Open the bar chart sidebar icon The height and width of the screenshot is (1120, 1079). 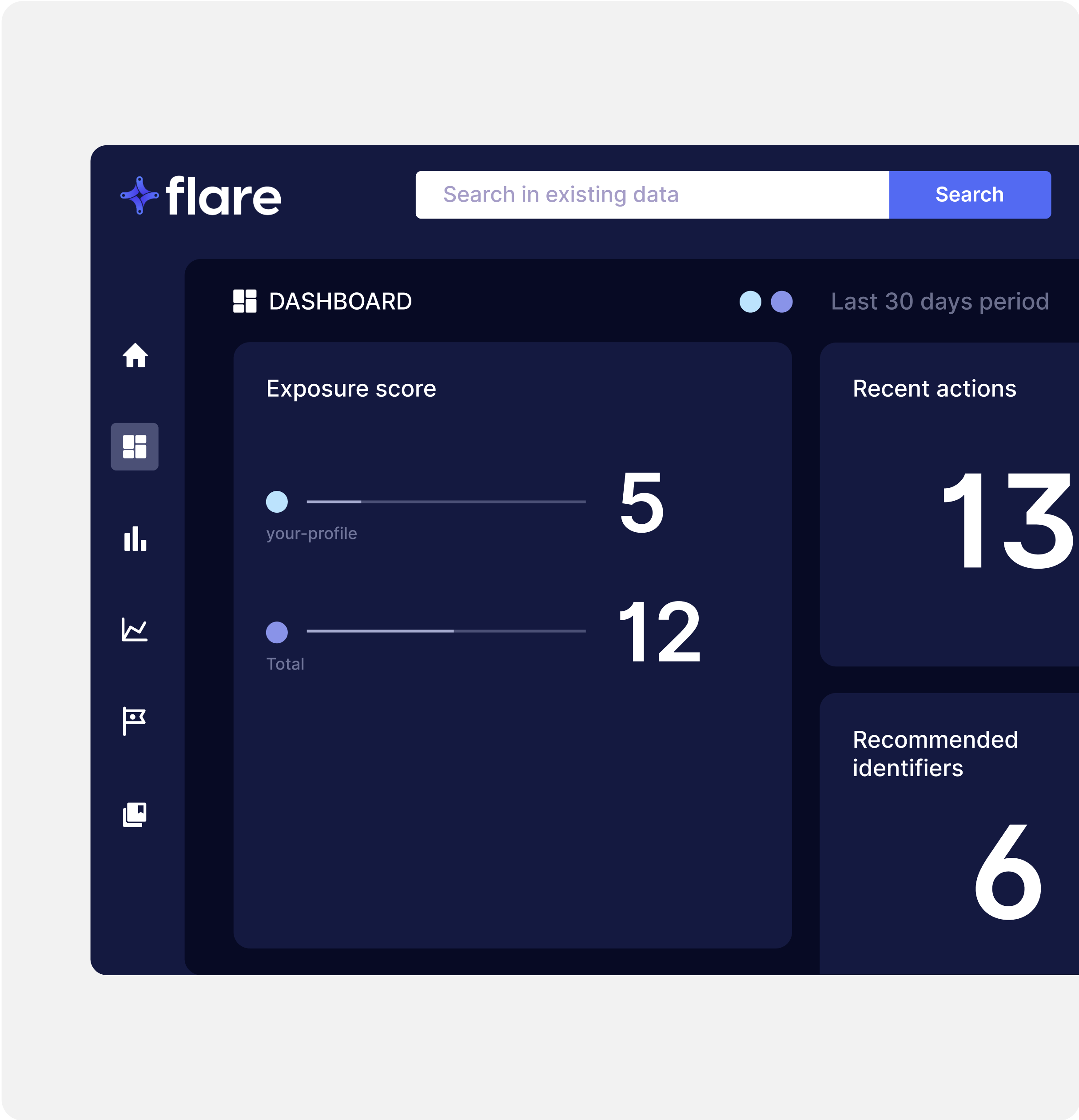[135, 538]
